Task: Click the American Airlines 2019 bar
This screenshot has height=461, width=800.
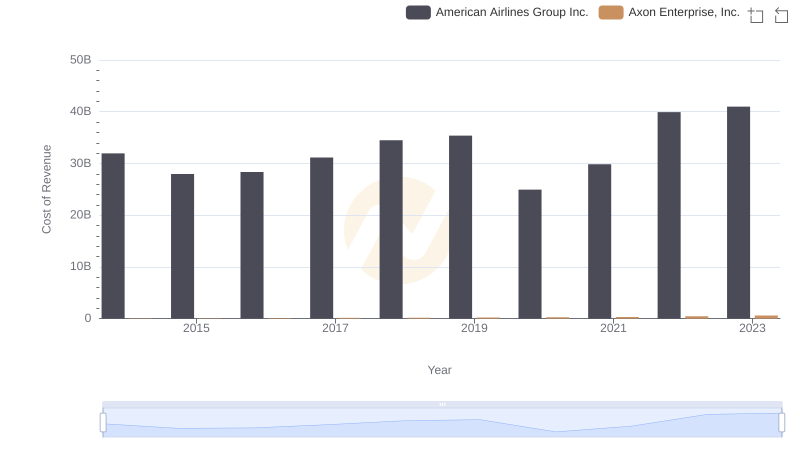Action: [461, 227]
